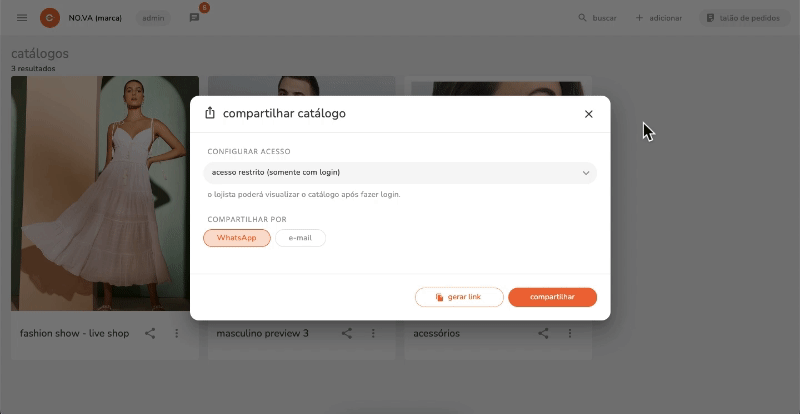Open the messages chat icon
Image resolution: width=800 pixels, height=414 pixels.
[194, 18]
